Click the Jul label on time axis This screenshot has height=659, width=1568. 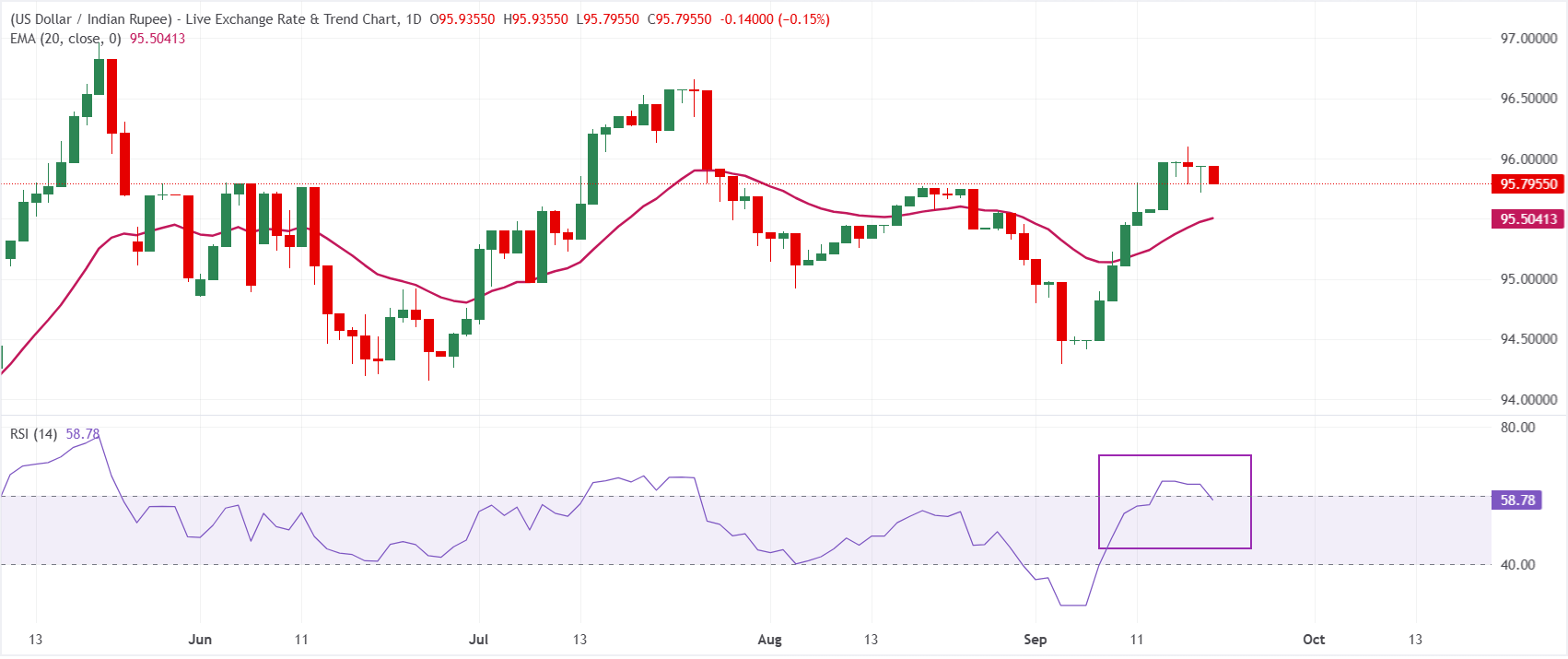478,640
